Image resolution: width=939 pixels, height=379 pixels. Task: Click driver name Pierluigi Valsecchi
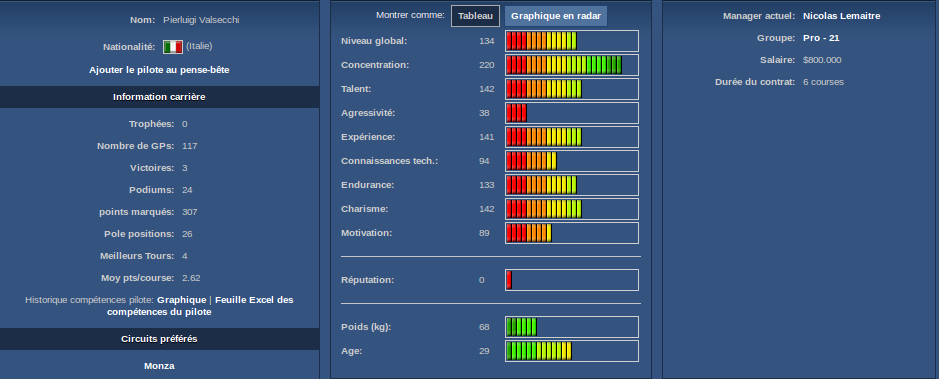(x=201, y=20)
